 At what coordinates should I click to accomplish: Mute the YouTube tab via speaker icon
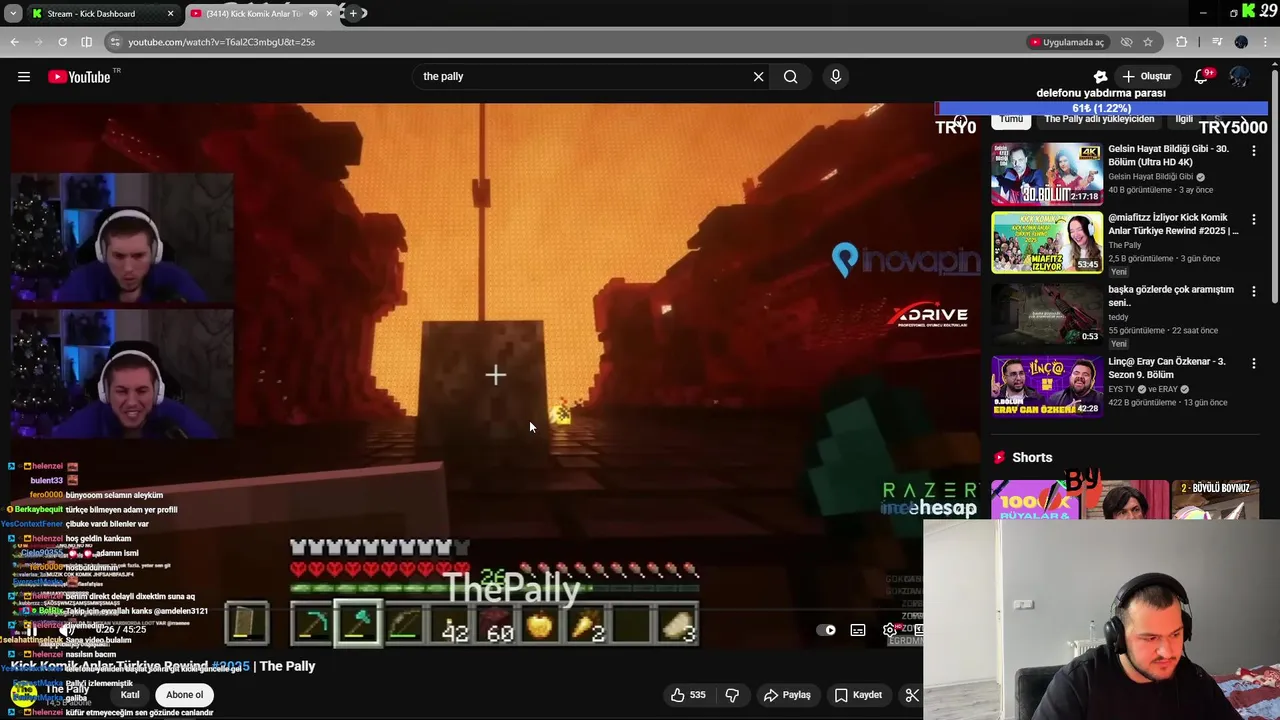tap(313, 14)
